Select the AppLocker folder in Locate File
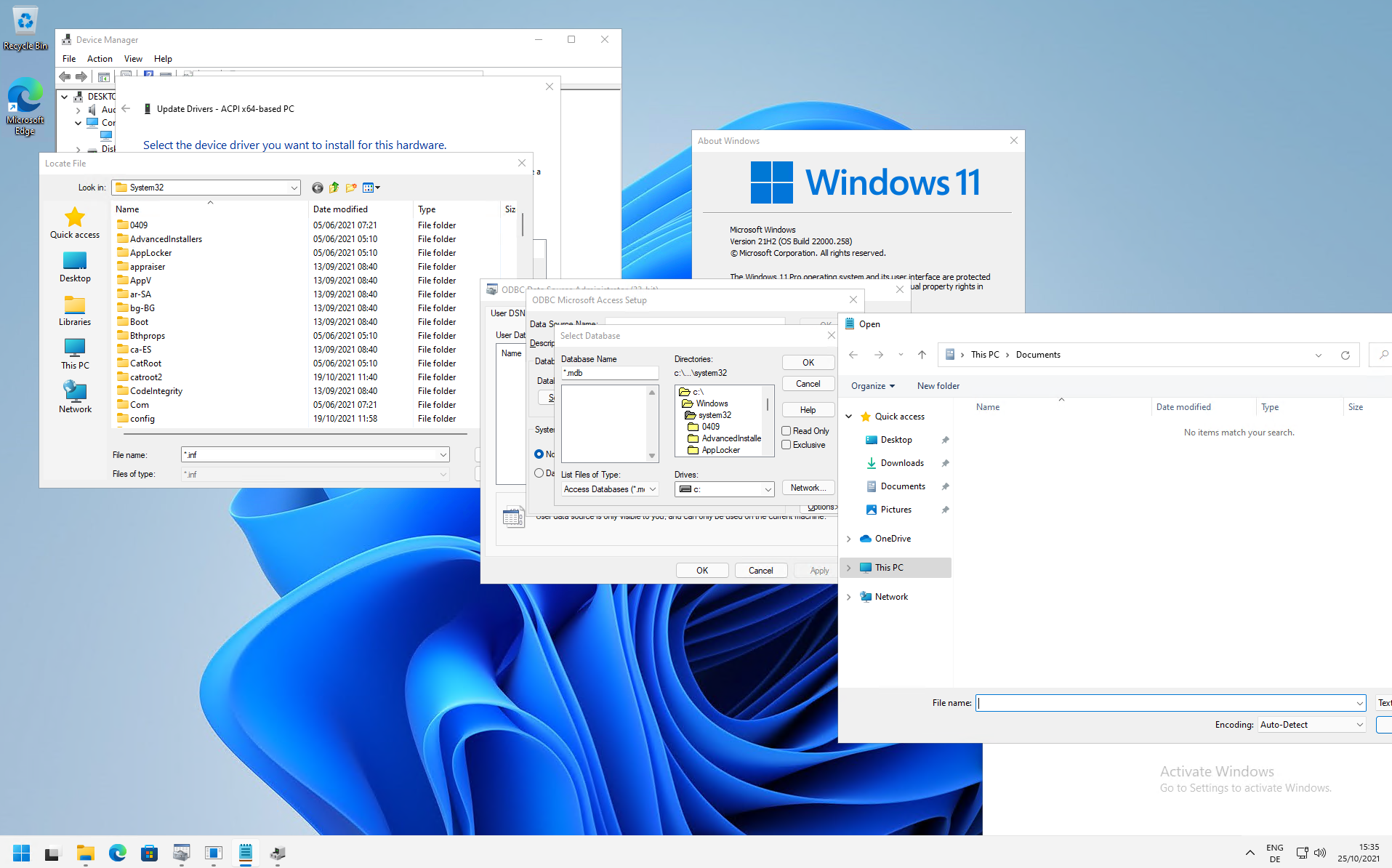The image size is (1392, 868). point(151,253)
